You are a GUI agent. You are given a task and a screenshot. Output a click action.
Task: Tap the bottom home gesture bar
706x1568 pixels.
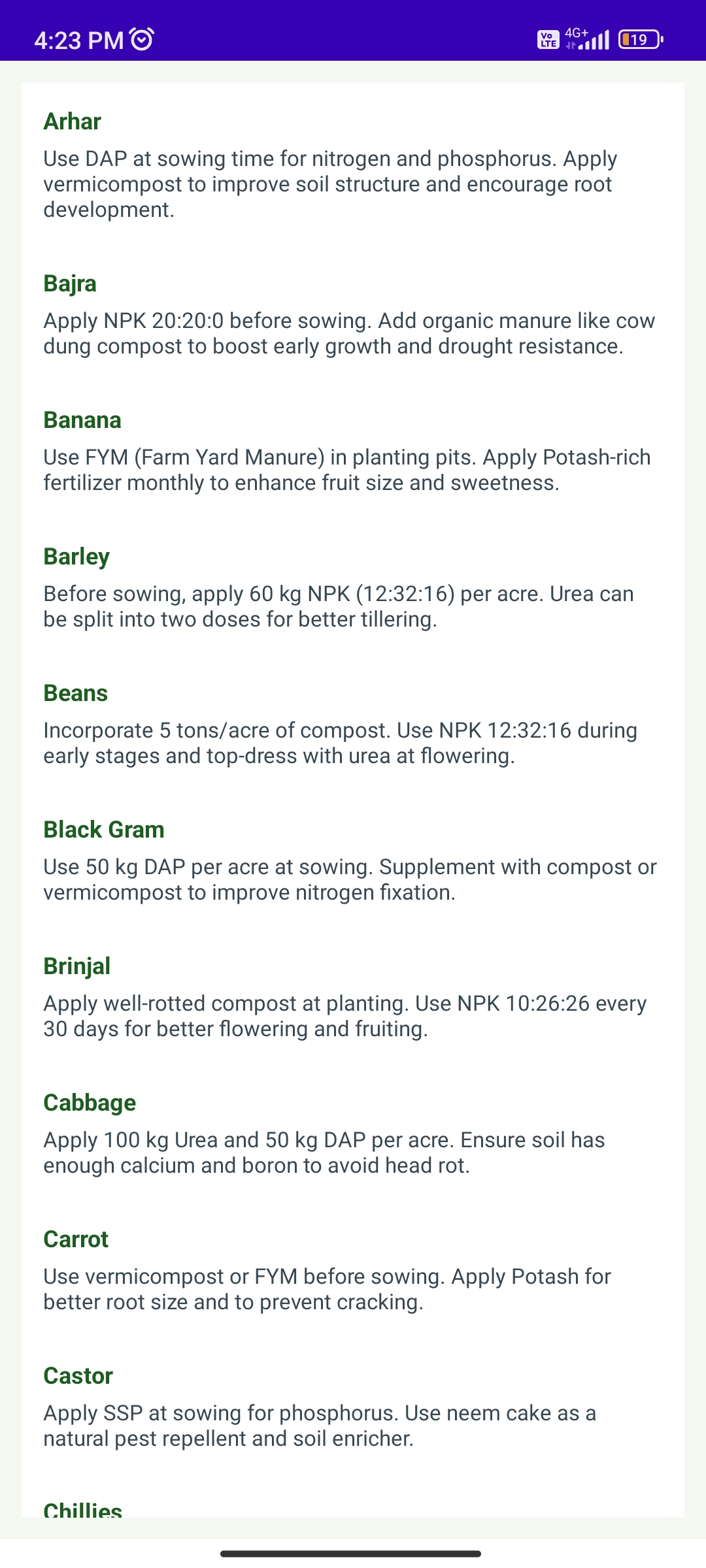[351, 1554]
